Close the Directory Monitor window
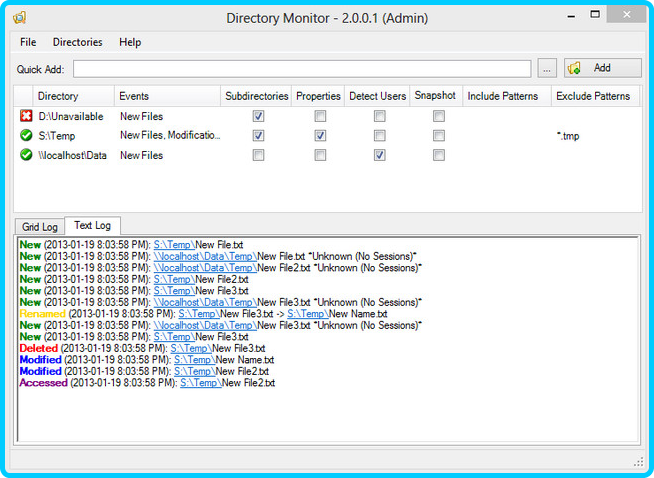 coord(626,15)
